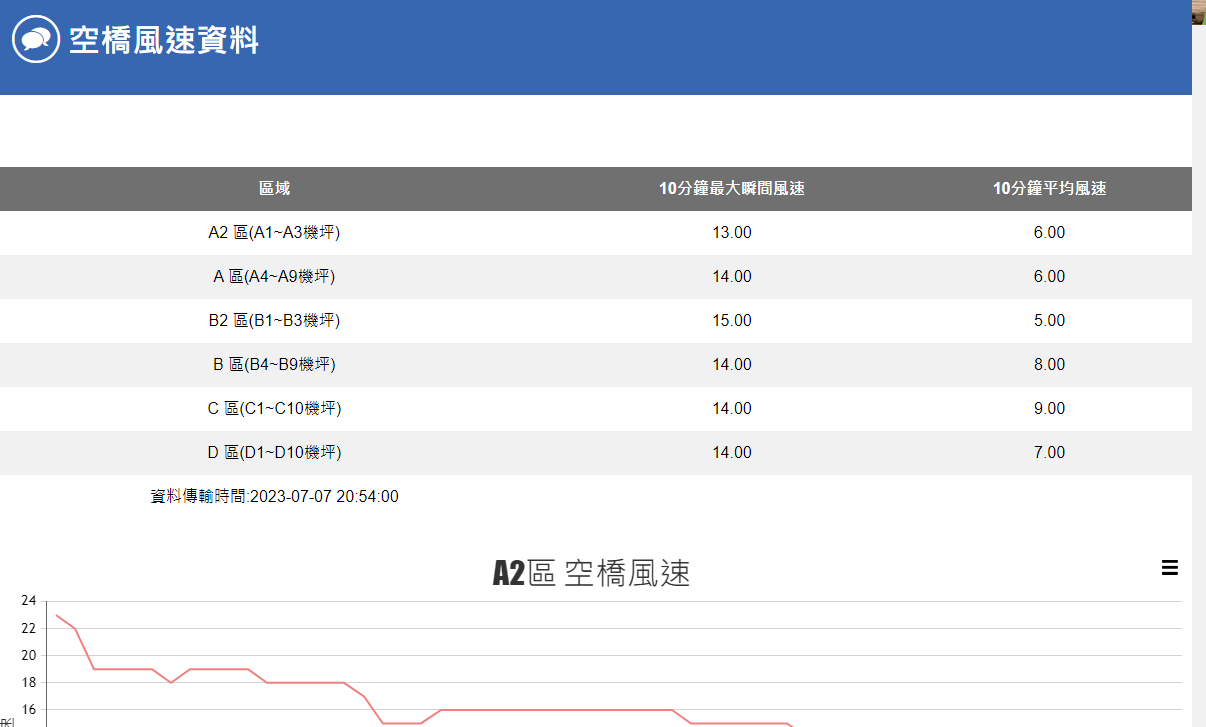Viewport: 1206px width, 727px height.
Task: Click the 6.00 average in A2 區 row
Action: click(1049, 233)
